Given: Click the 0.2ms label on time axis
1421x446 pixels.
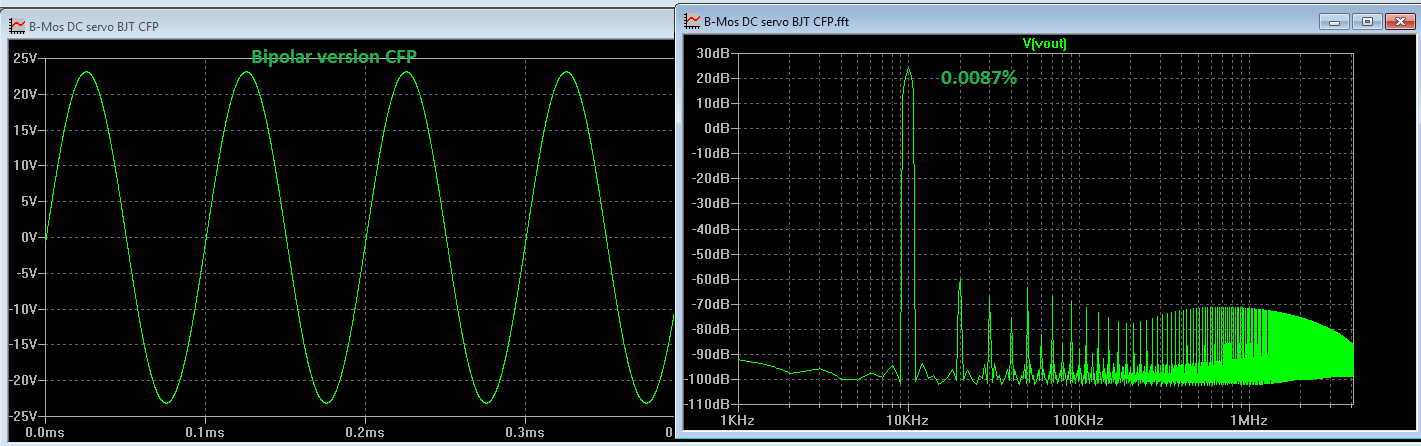Looking at the screenshot, I should click(365, 432).
